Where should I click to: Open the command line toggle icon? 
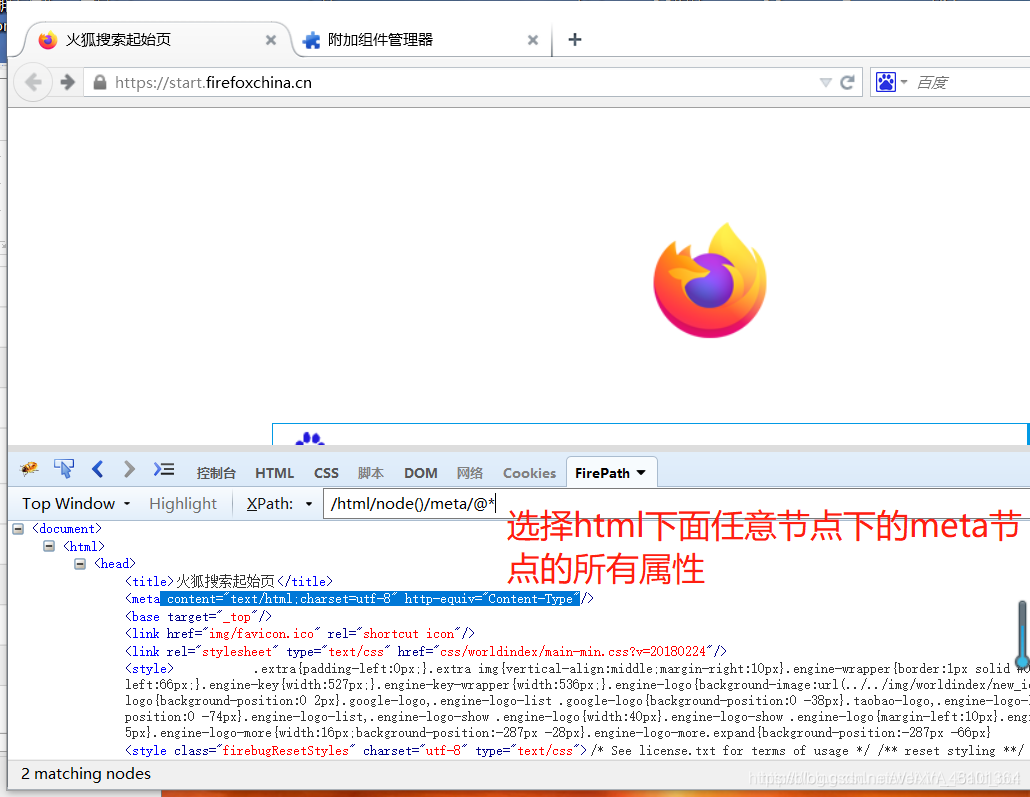coord(164,469)
